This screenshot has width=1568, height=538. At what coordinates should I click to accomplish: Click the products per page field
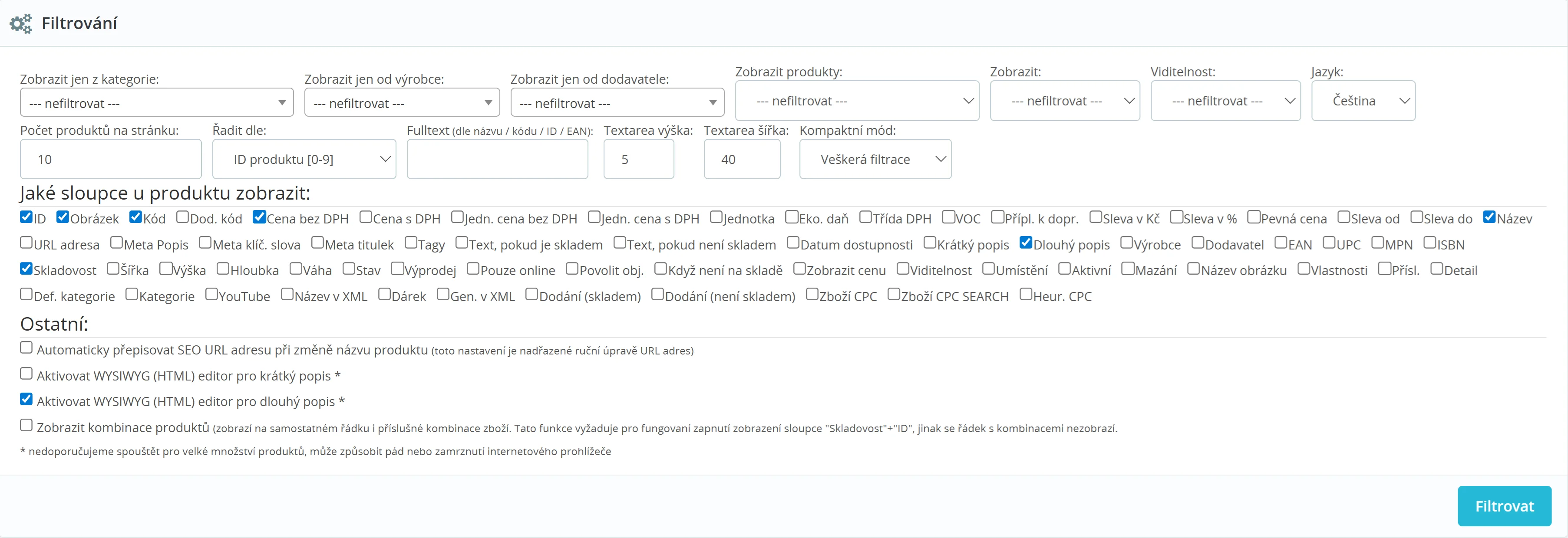pos(110,159)
